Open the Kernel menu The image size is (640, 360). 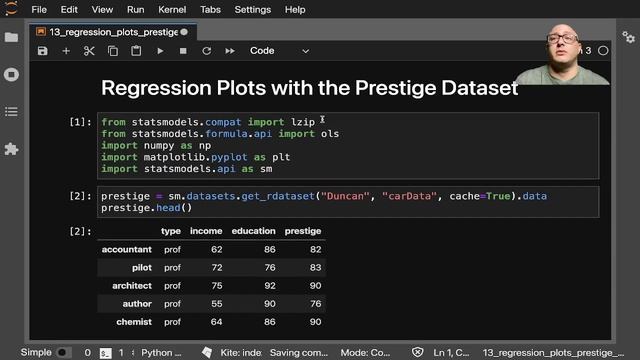point(172,9)
